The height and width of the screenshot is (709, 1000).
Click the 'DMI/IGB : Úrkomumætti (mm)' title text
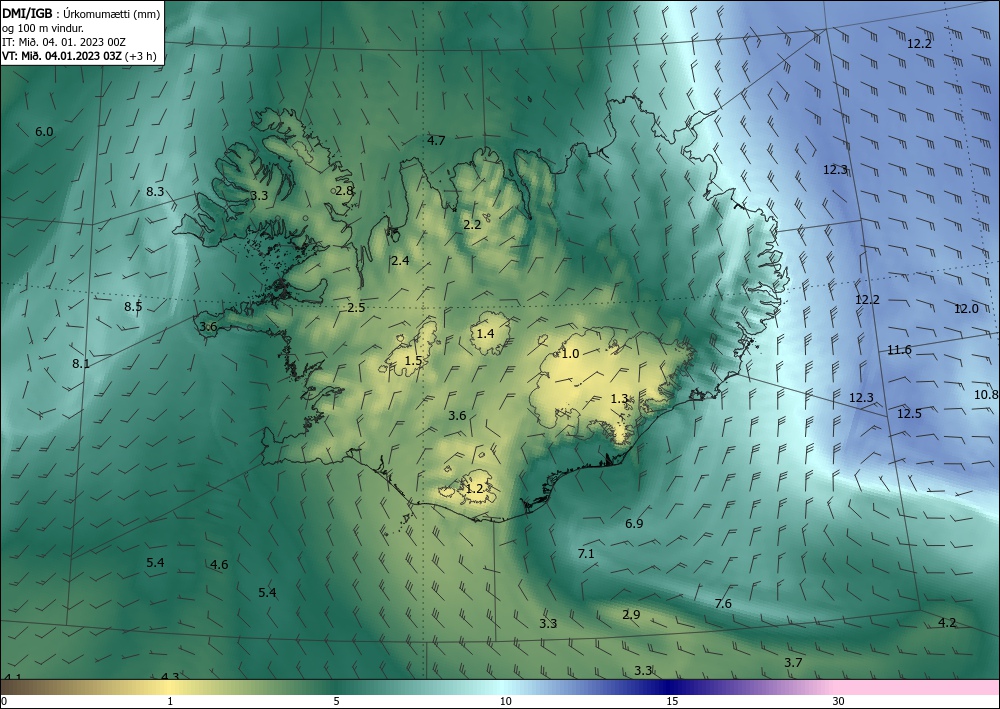tap(82, 13)
